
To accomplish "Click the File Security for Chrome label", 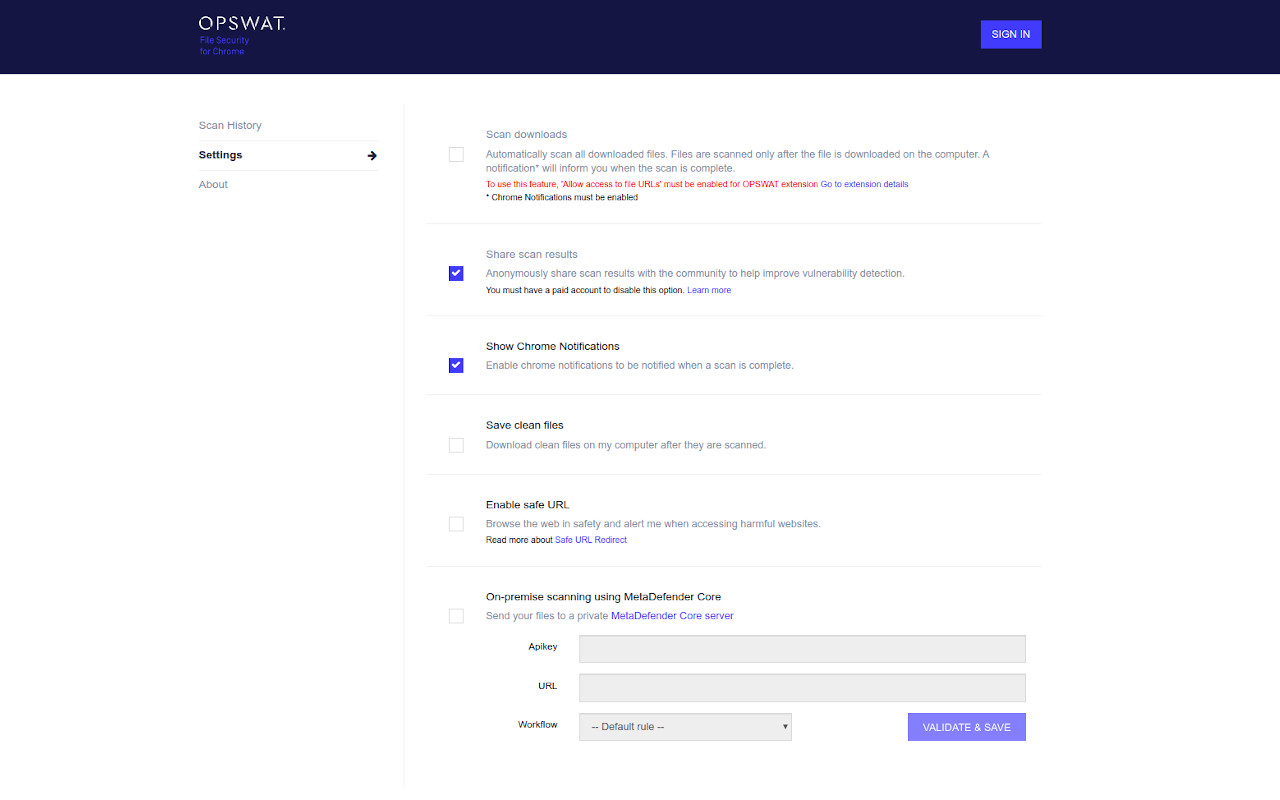I will point(222,45).
